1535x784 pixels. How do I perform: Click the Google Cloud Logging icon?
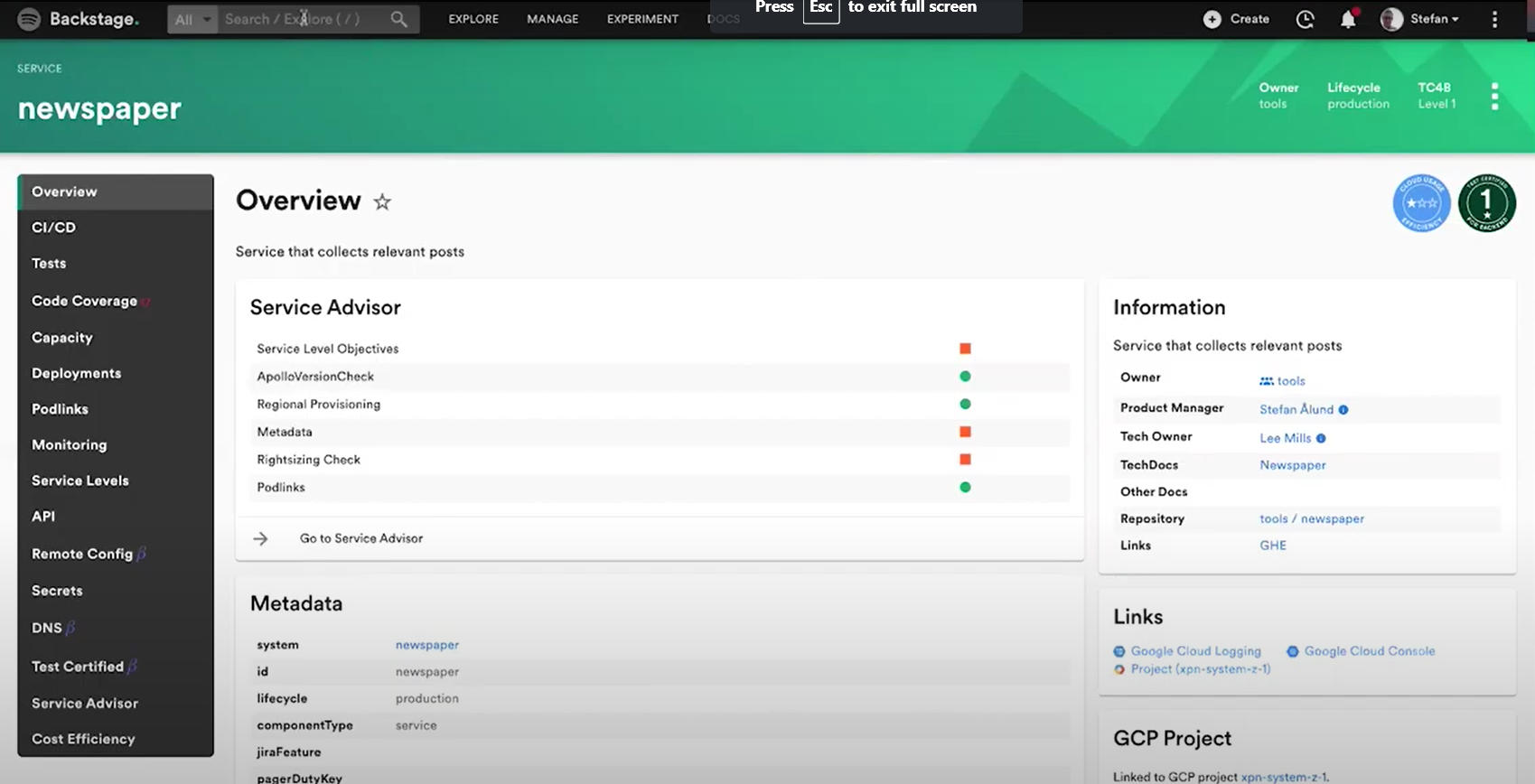coord(1119,651)
